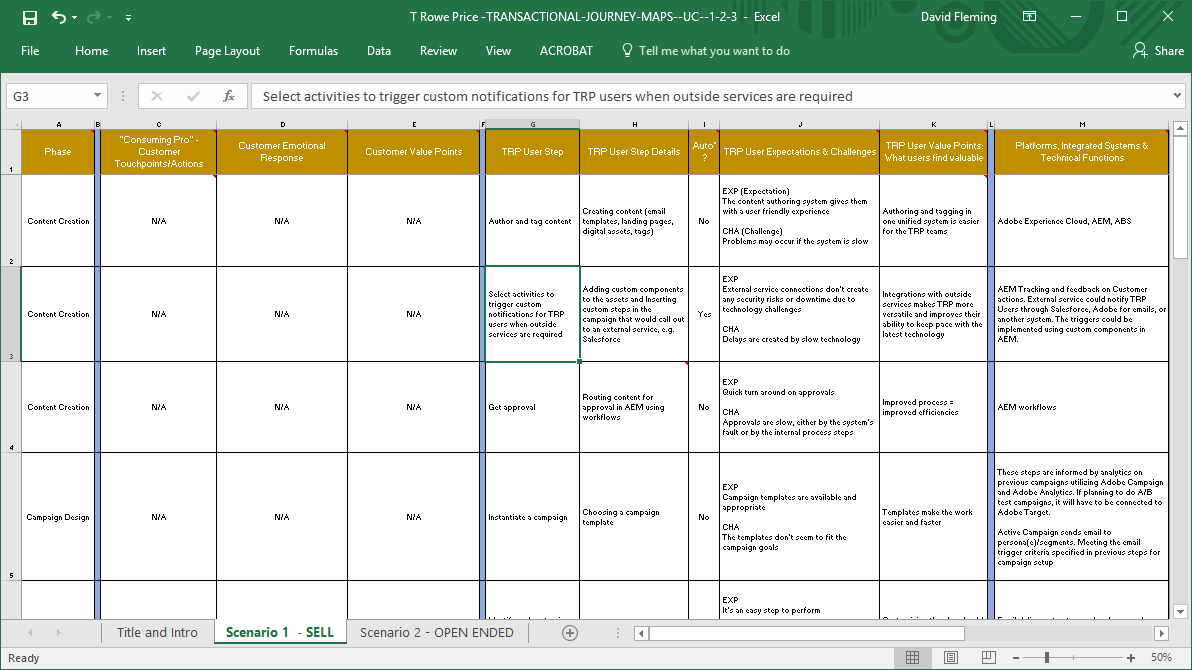The image size is (1192, 670).
Task: Click the Share person icon
Action: click(x=1140, y=50)
